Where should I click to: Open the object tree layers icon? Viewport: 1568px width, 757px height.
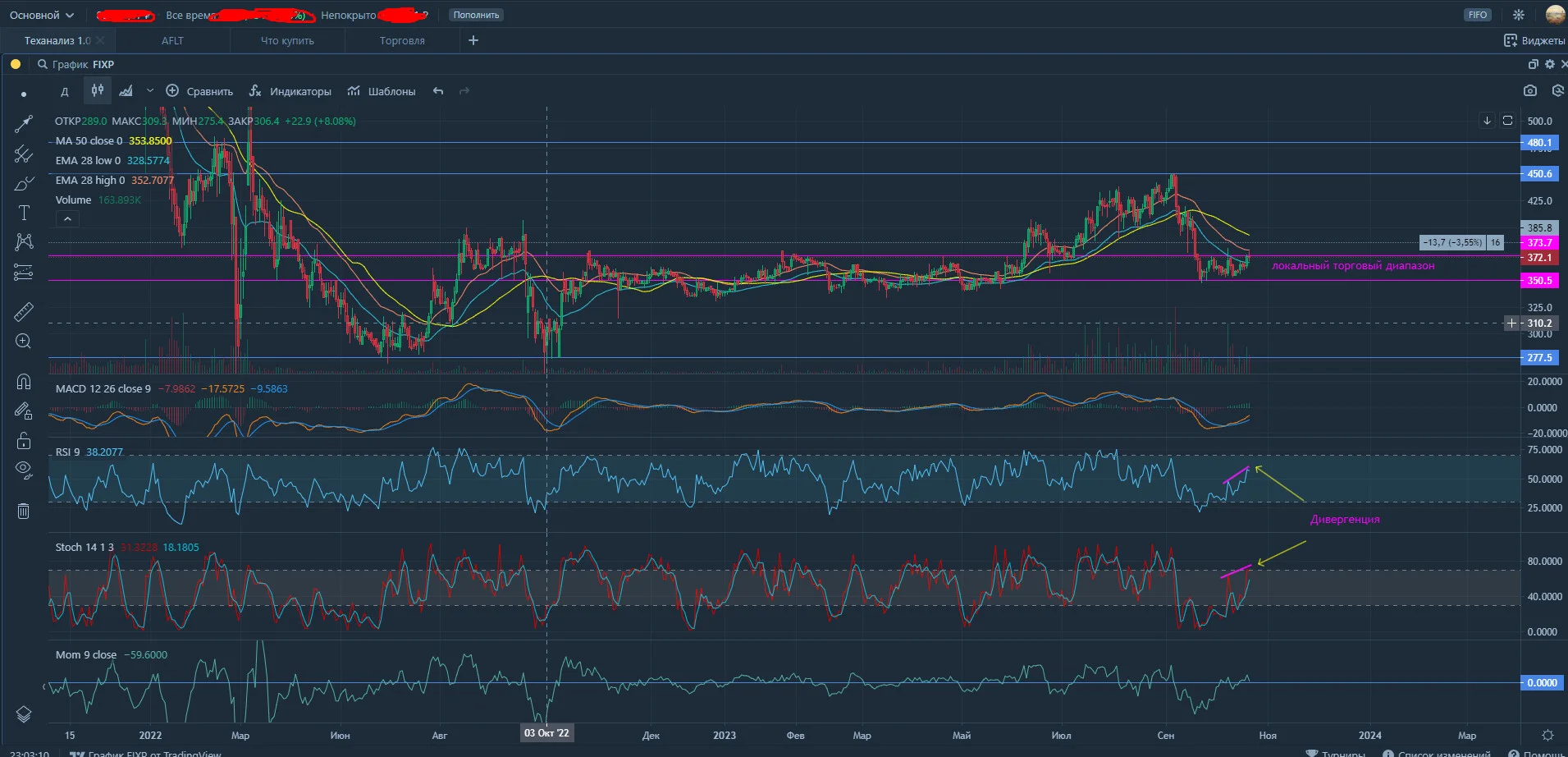click(24, 714)
